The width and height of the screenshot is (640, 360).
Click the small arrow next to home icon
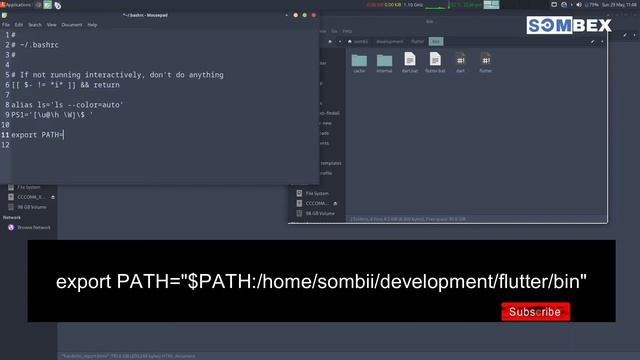(340, 42)
